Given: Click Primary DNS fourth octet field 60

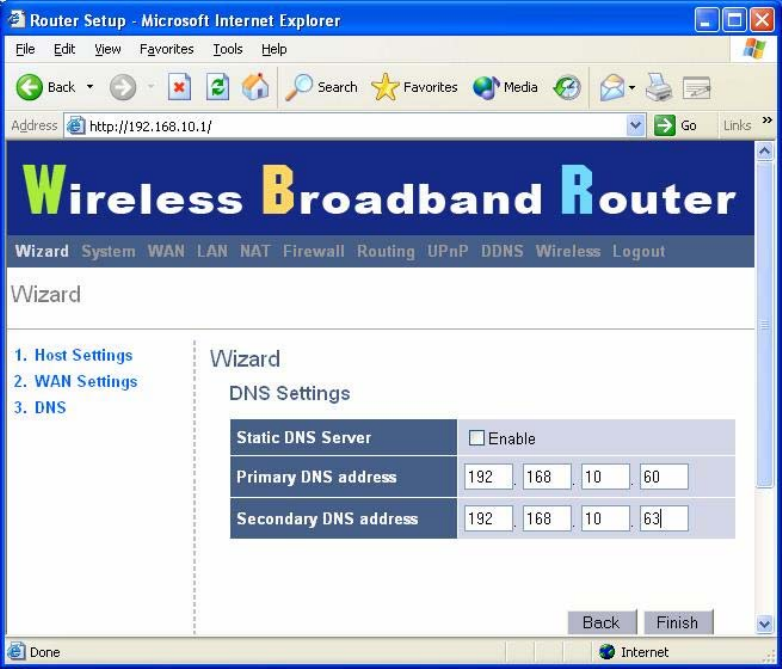Looking at the screenshot, I should pos(664,476).
